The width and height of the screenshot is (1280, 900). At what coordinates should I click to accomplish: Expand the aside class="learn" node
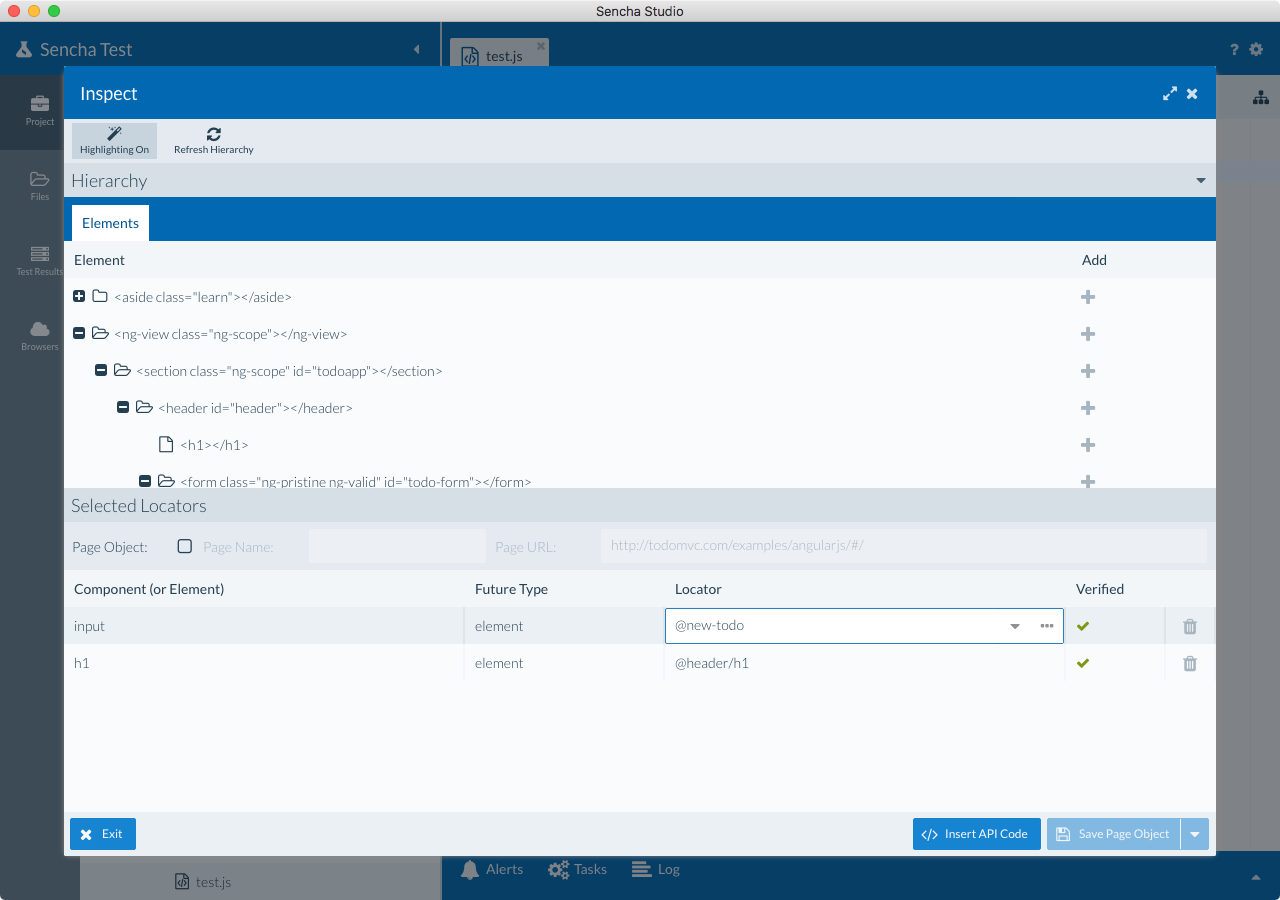point(79,297)
